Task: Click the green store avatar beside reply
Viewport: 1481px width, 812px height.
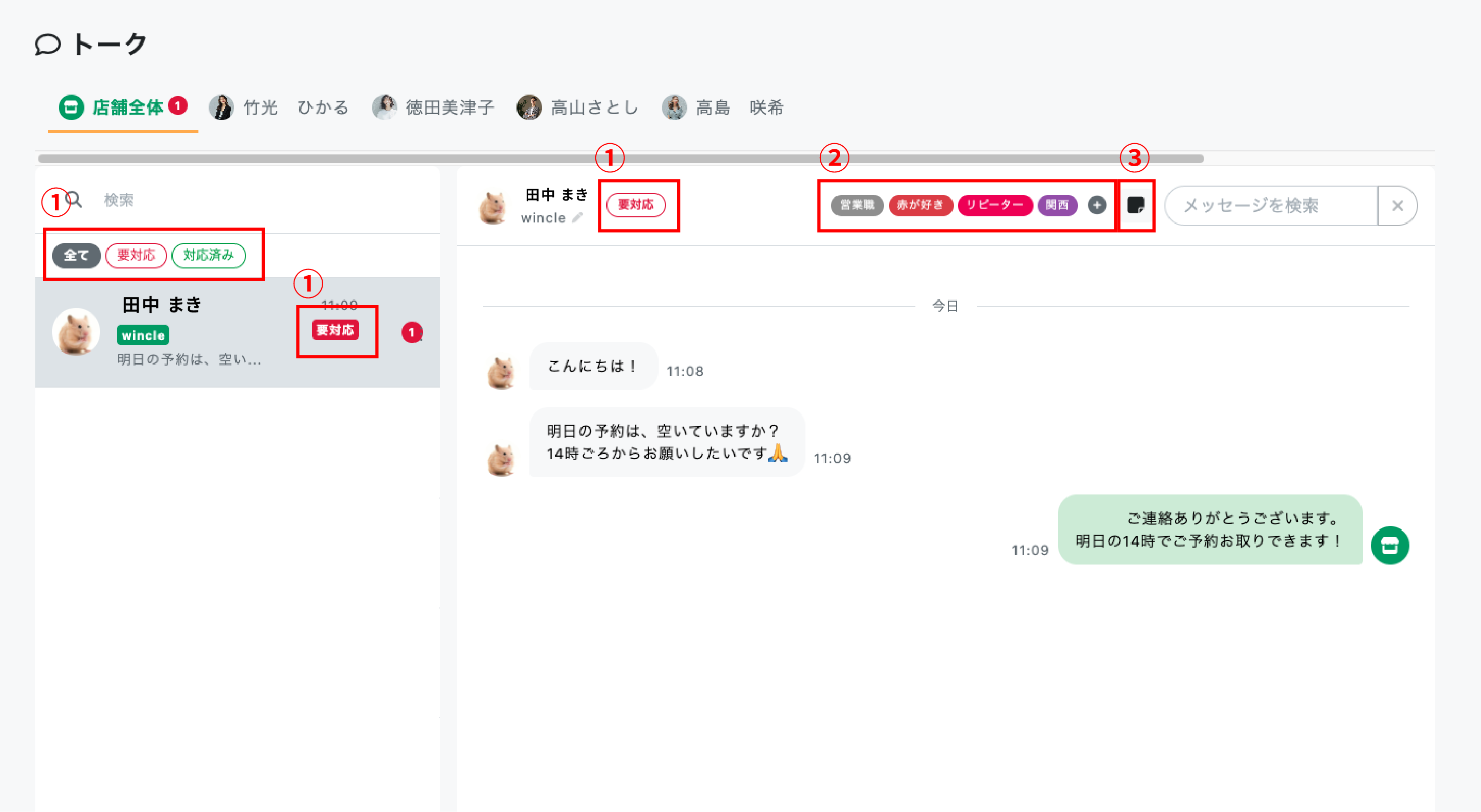Action: 1389,545
